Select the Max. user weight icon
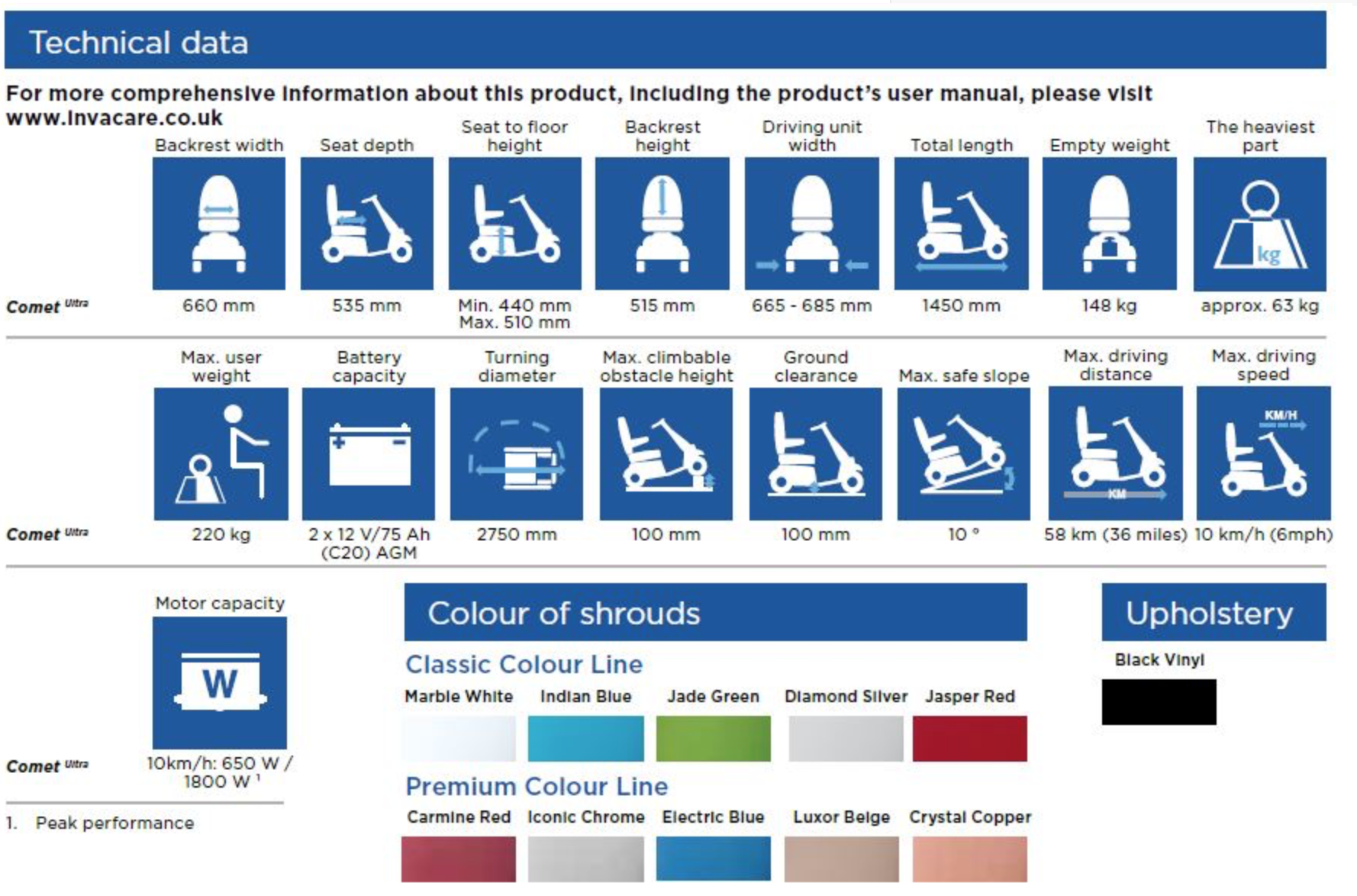Image resolution: width=1357 pixels, height=896 pixels. [x=221, y=454]
